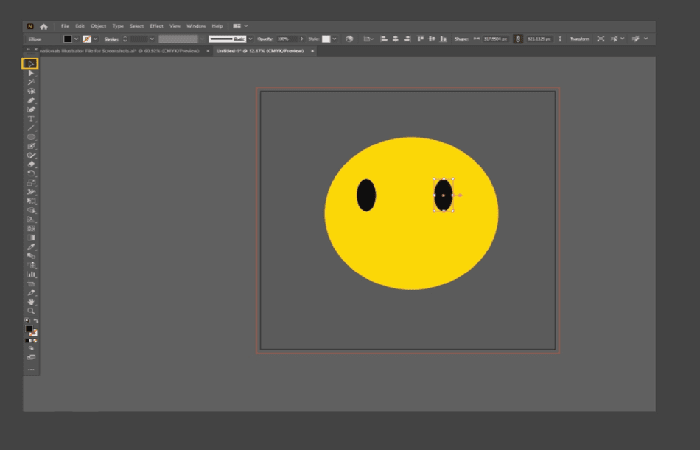700x450 pixels.
Task: Open the Graphic Style dropdown
Action: (334, 39)
